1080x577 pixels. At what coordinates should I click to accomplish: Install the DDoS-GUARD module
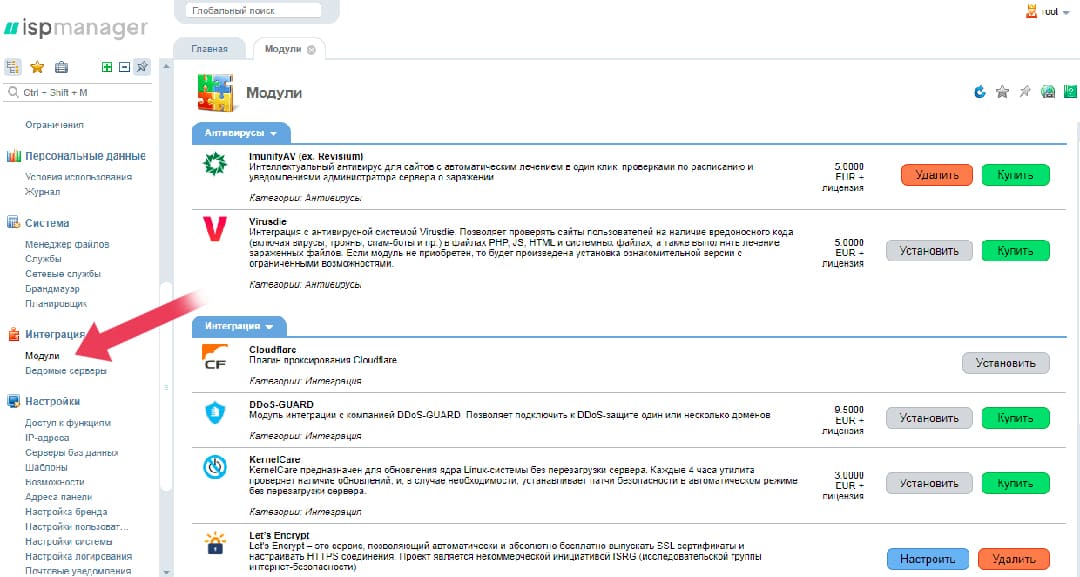coord(929,418)
